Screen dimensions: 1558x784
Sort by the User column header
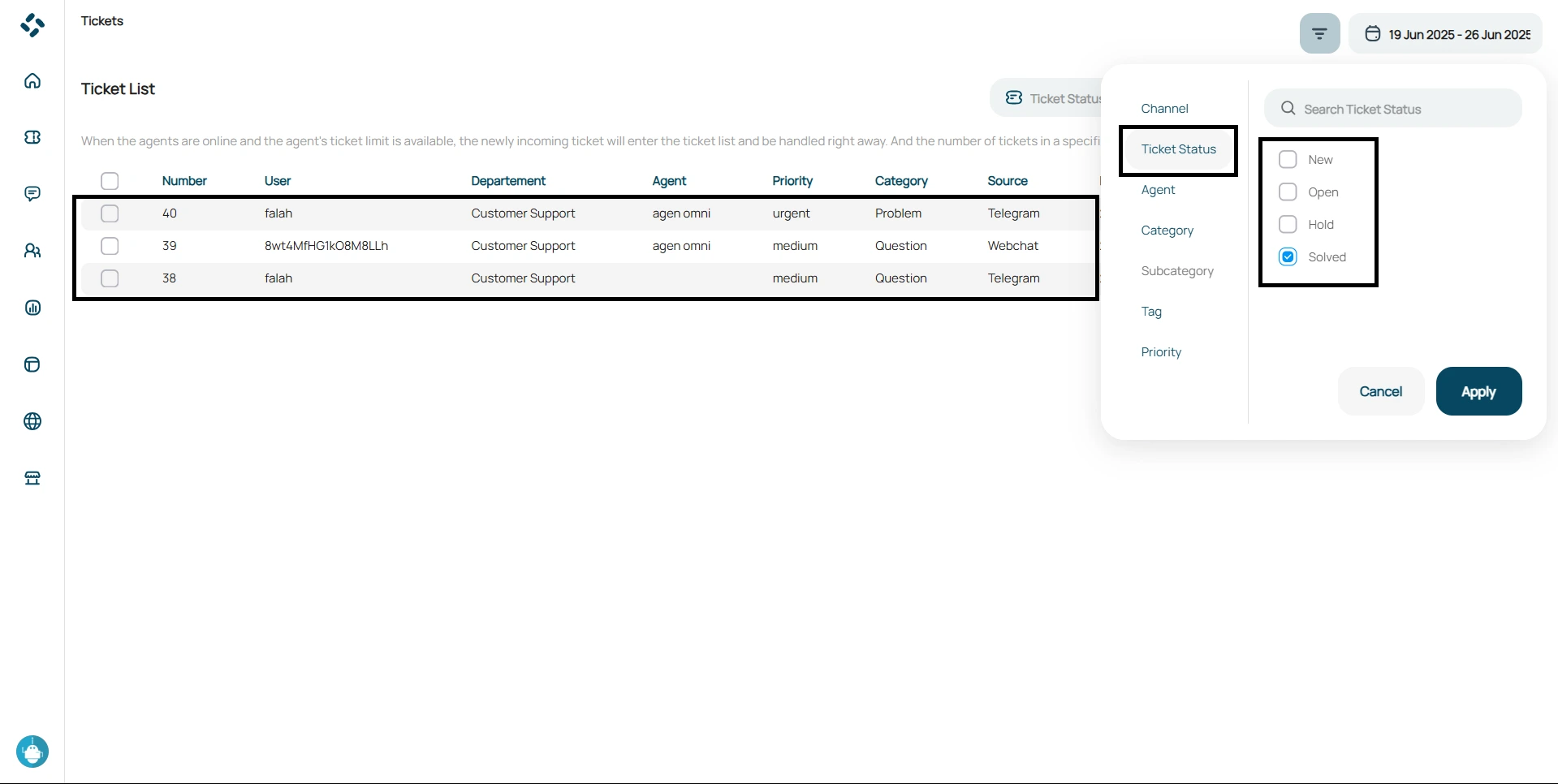[278, 181]
